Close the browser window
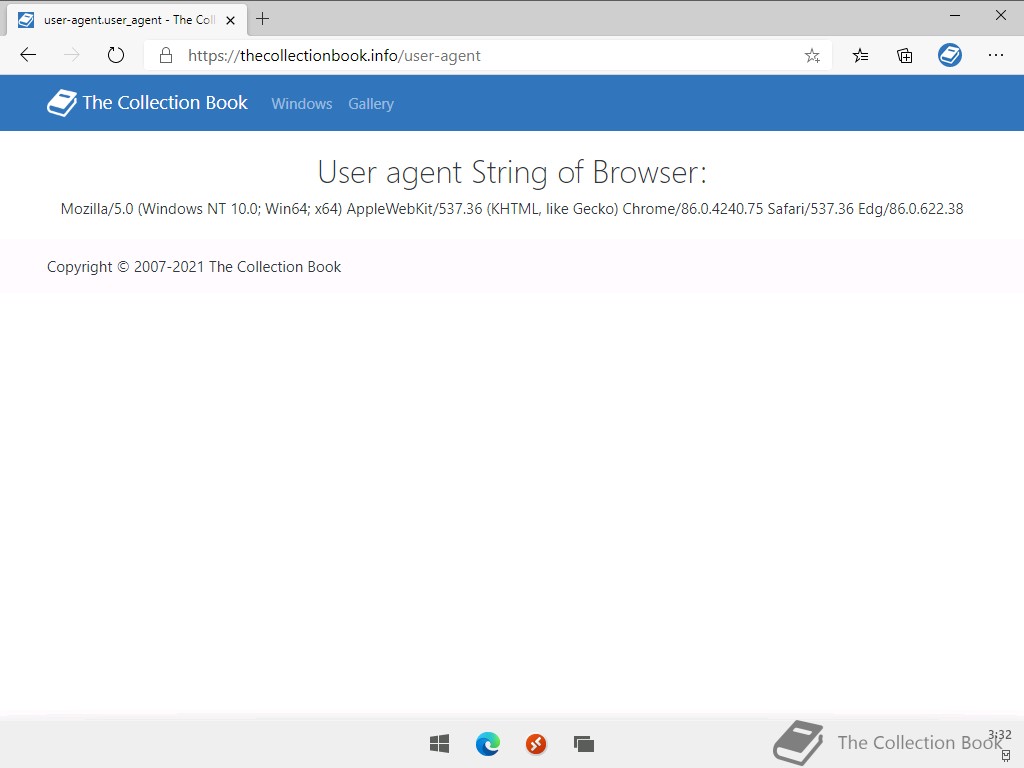This screenshot has height=768, width=1024. (x=1000, y=15)
